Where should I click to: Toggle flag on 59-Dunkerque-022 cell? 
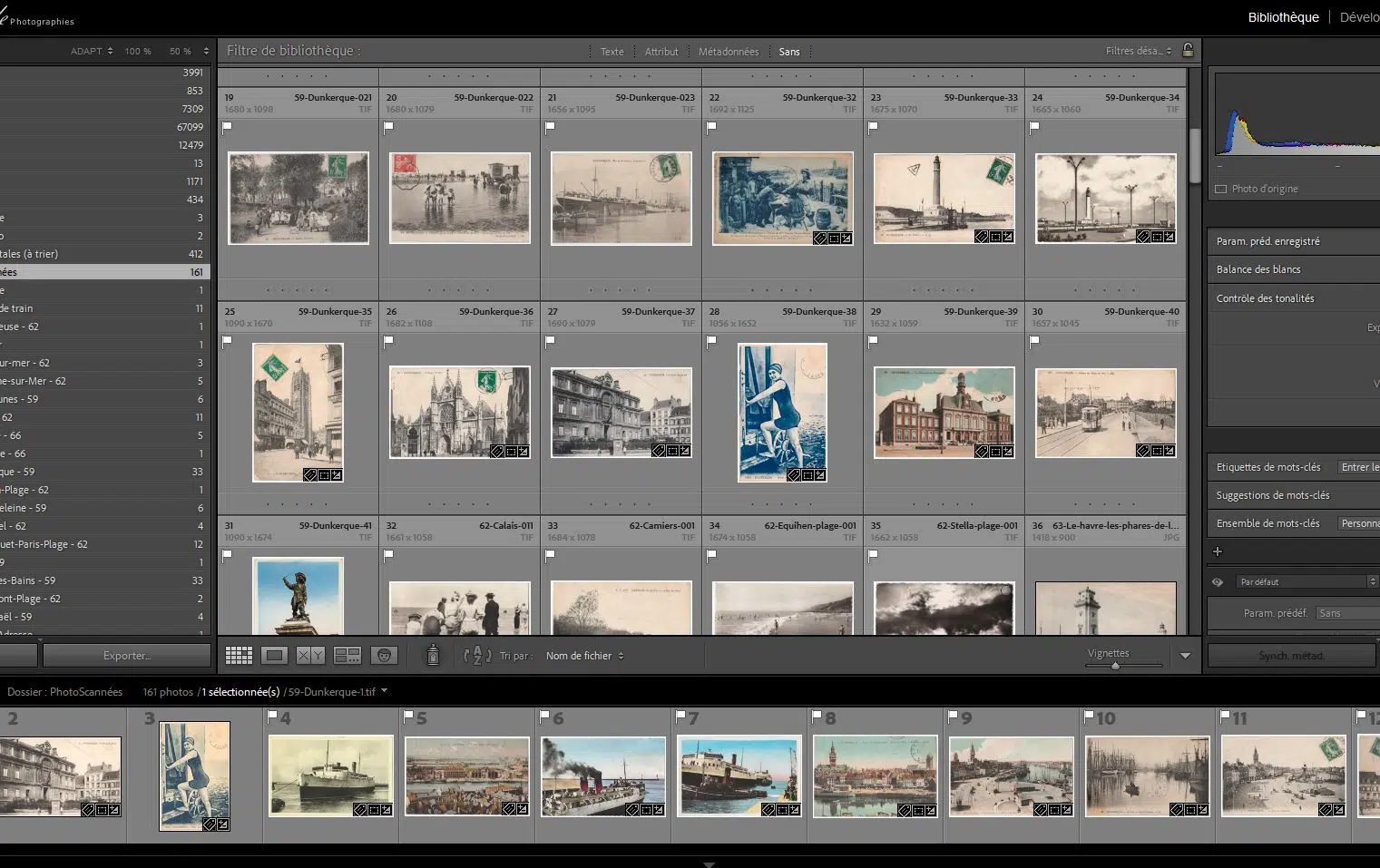point(388,127)
